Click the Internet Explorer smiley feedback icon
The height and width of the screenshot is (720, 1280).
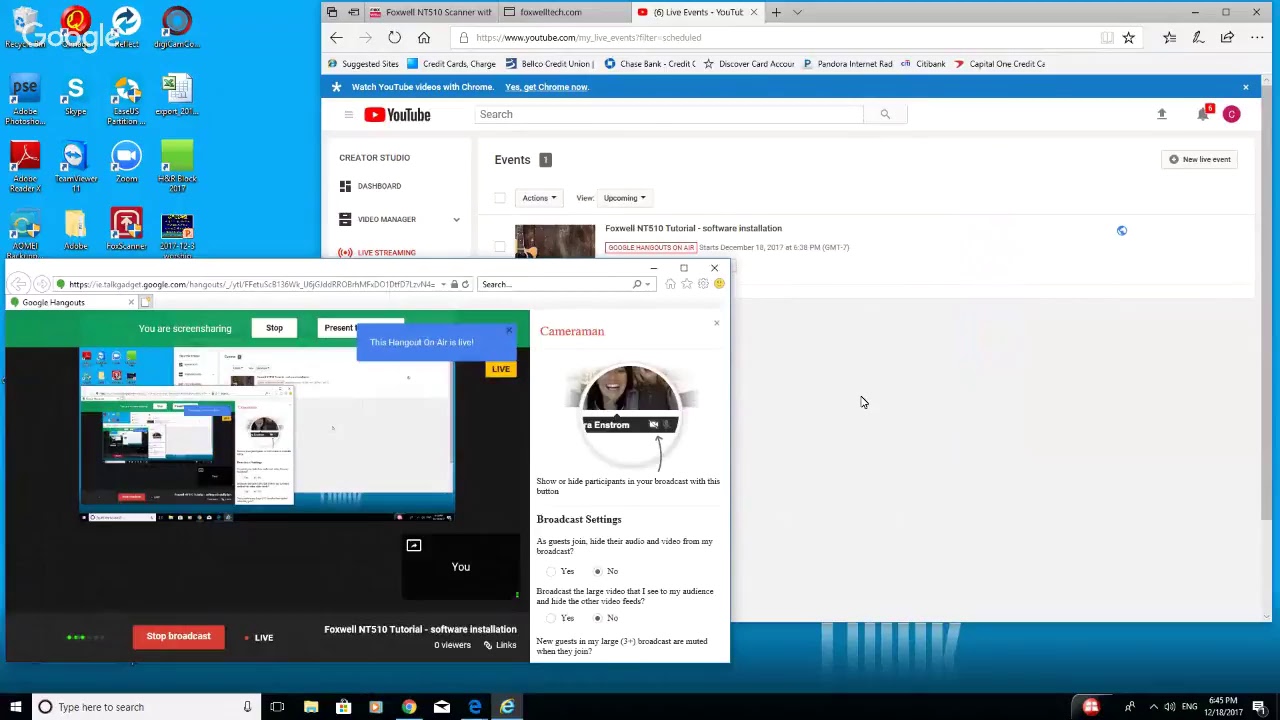pyautogui.click(x=719, y=284)
